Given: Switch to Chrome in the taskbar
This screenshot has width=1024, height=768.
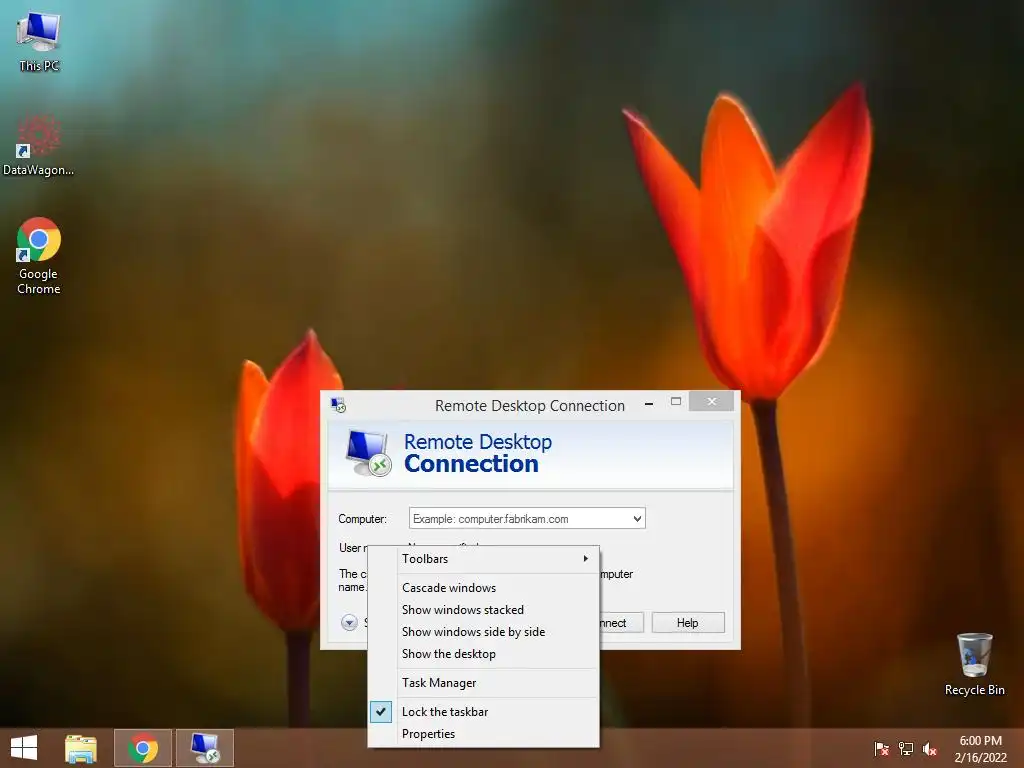Looking at the screenshot, I should tap(143, 748).
